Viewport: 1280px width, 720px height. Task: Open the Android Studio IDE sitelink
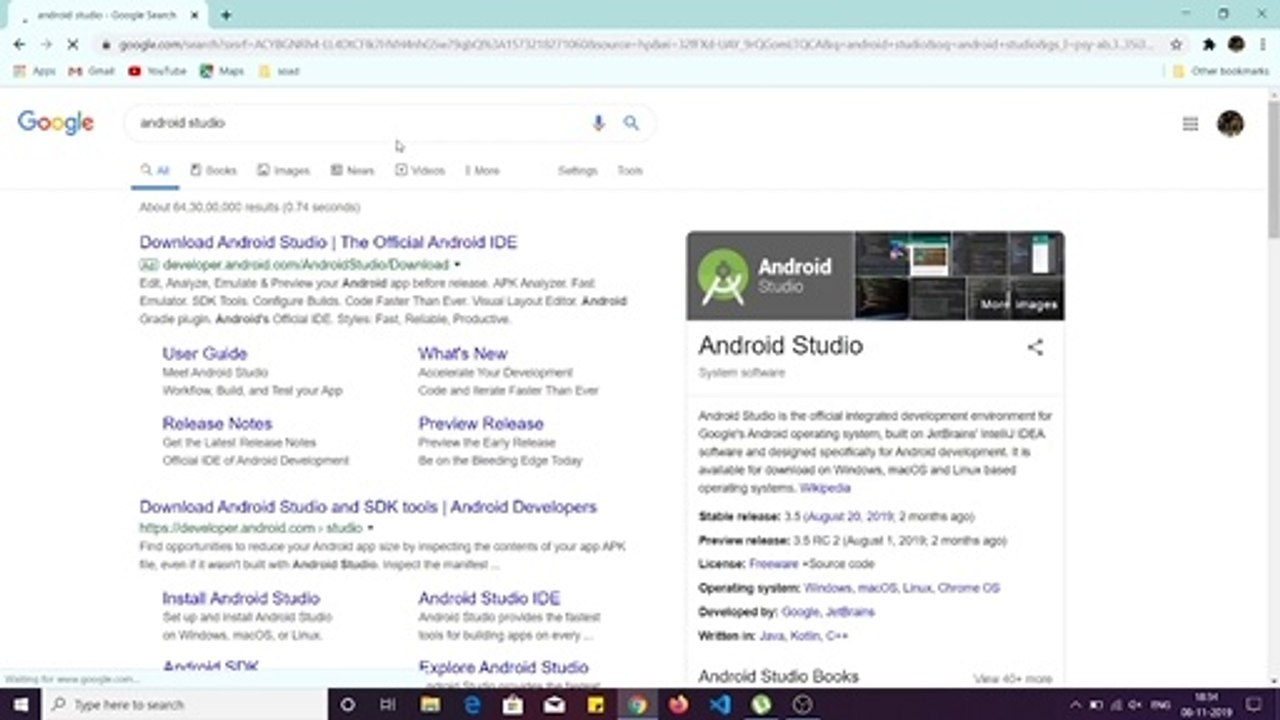[x=489, y=599]
